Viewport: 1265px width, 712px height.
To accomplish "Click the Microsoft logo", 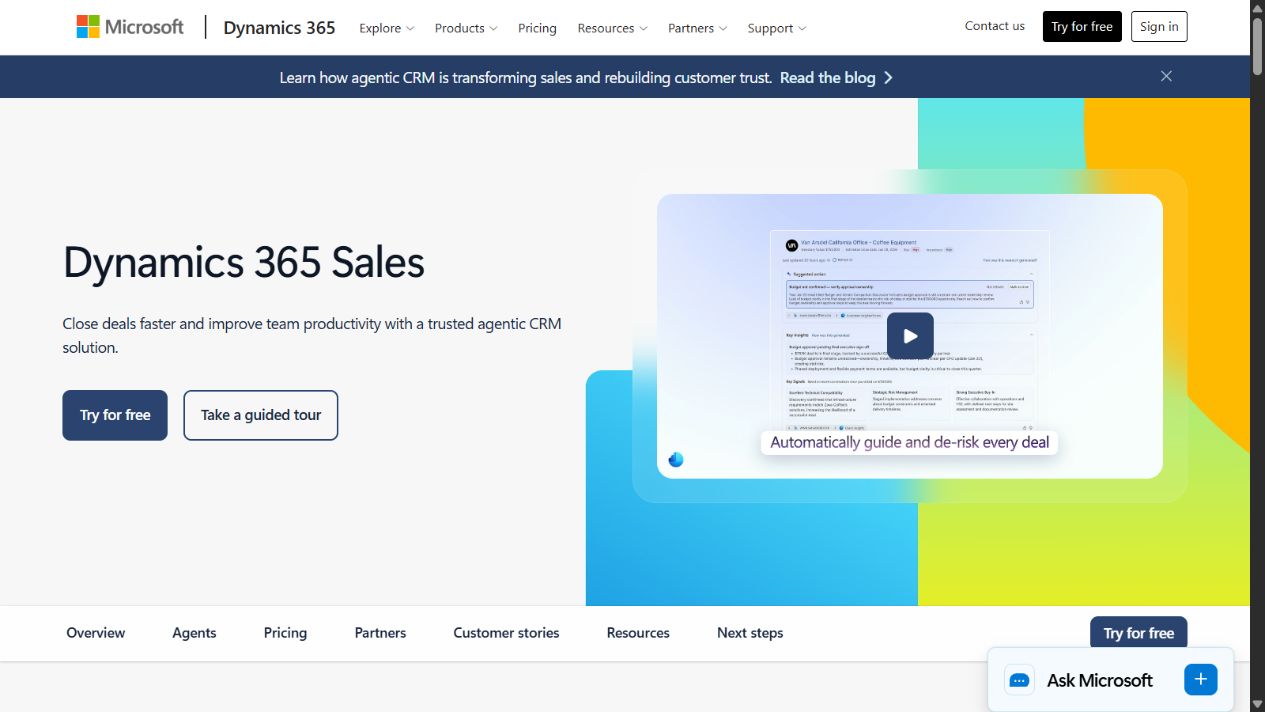I will pos(130,27).
